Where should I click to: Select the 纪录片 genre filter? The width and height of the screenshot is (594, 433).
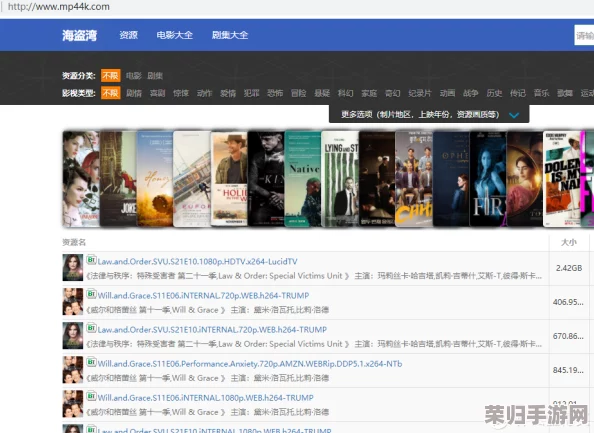point(420,93)
